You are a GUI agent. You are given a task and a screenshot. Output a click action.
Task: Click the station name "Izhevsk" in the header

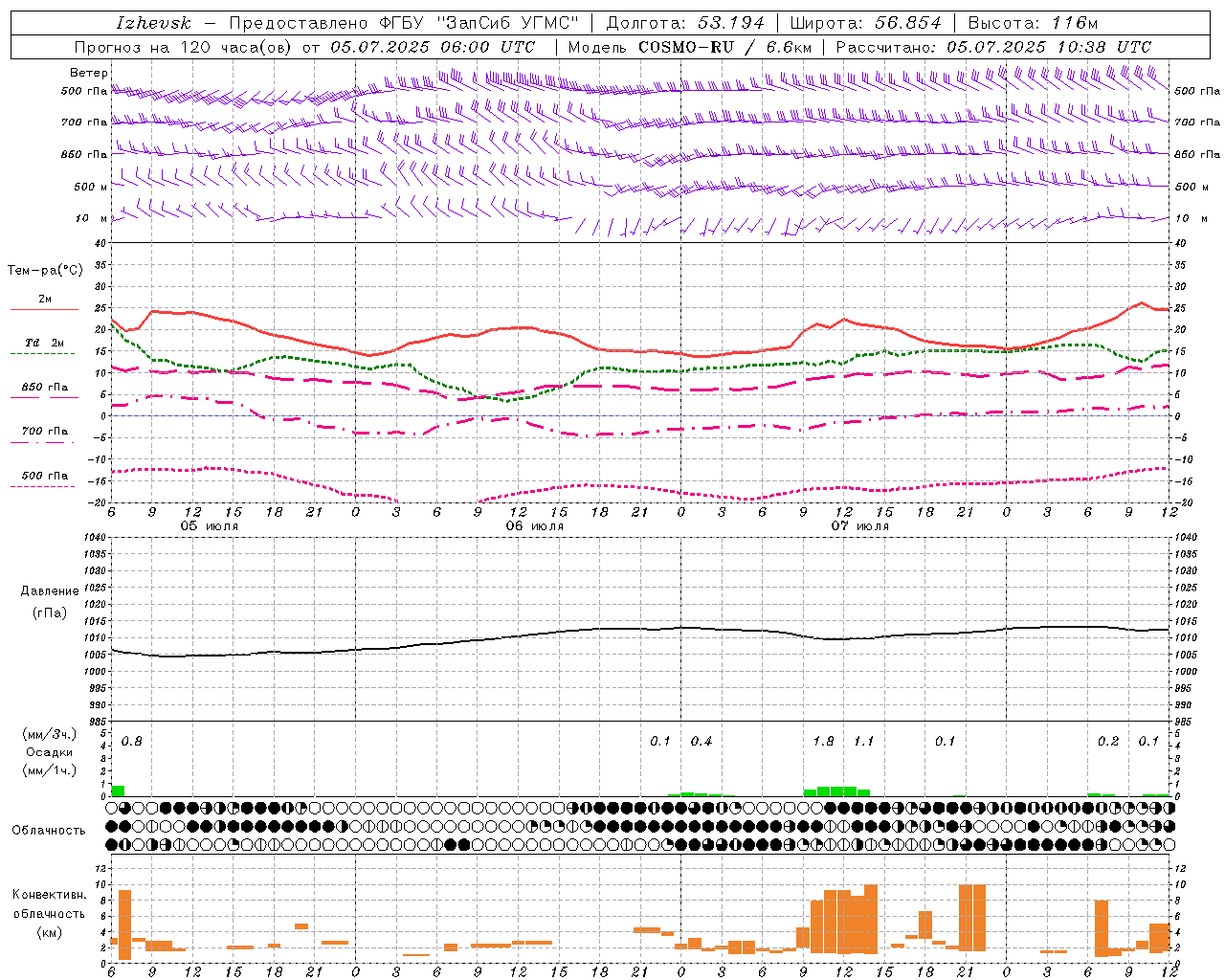click(153, 23)
